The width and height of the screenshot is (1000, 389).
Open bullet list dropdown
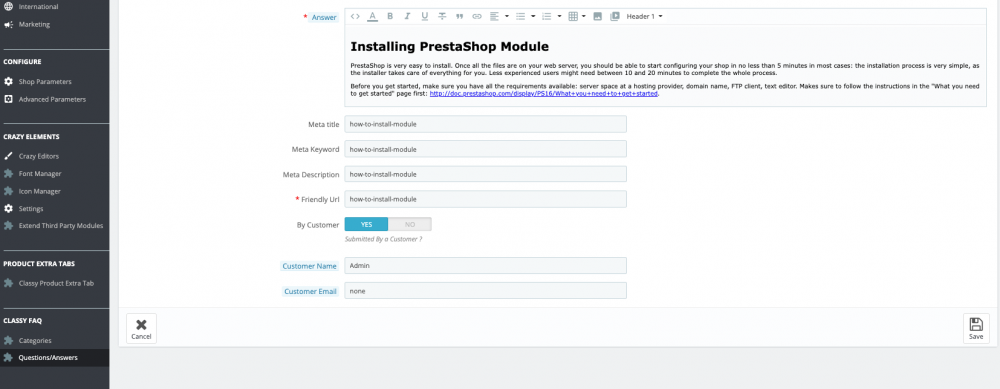525,17
